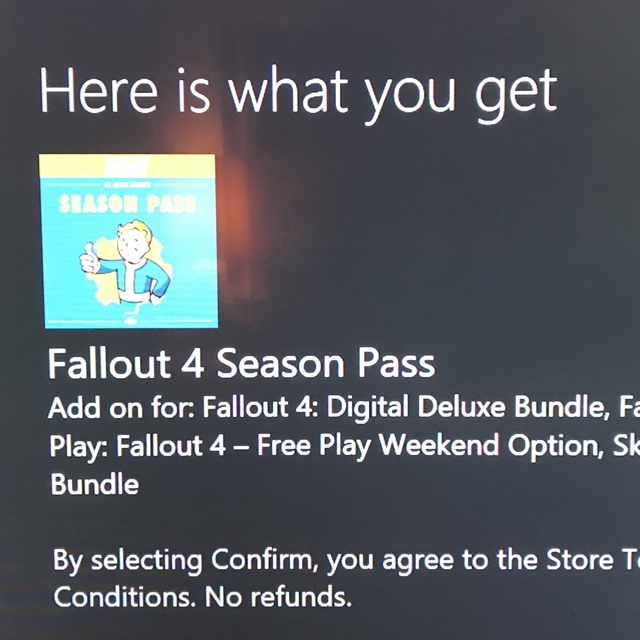Click the "Here is what you get" heading
Image resolution: width=640 pixels, height=640 pixels.
click(x=298, y=93)
